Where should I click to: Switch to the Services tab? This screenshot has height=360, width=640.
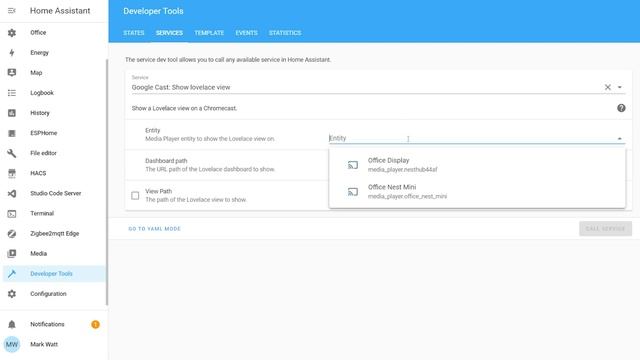click(169, 33)
